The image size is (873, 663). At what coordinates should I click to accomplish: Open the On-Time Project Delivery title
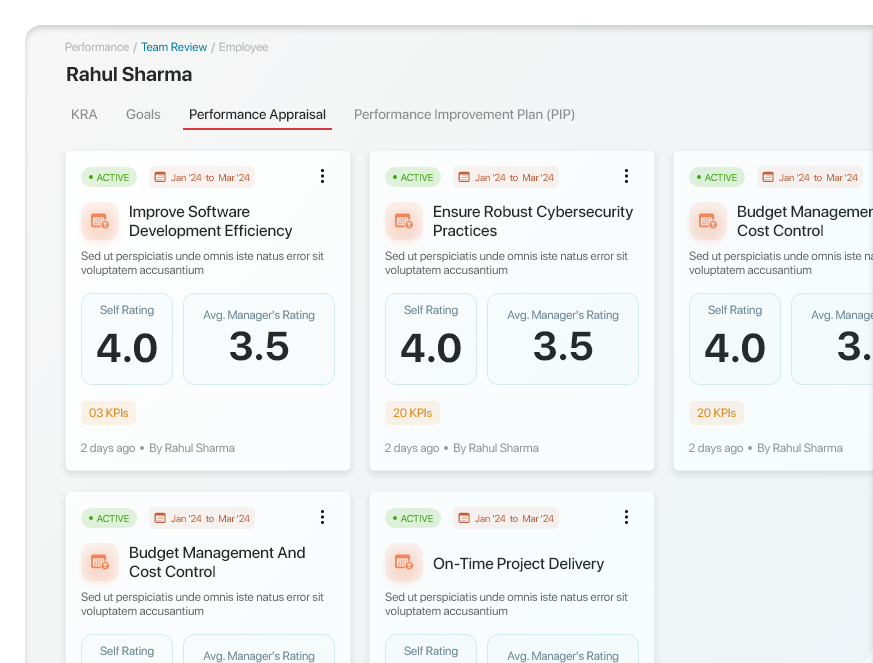click(518, 564)
